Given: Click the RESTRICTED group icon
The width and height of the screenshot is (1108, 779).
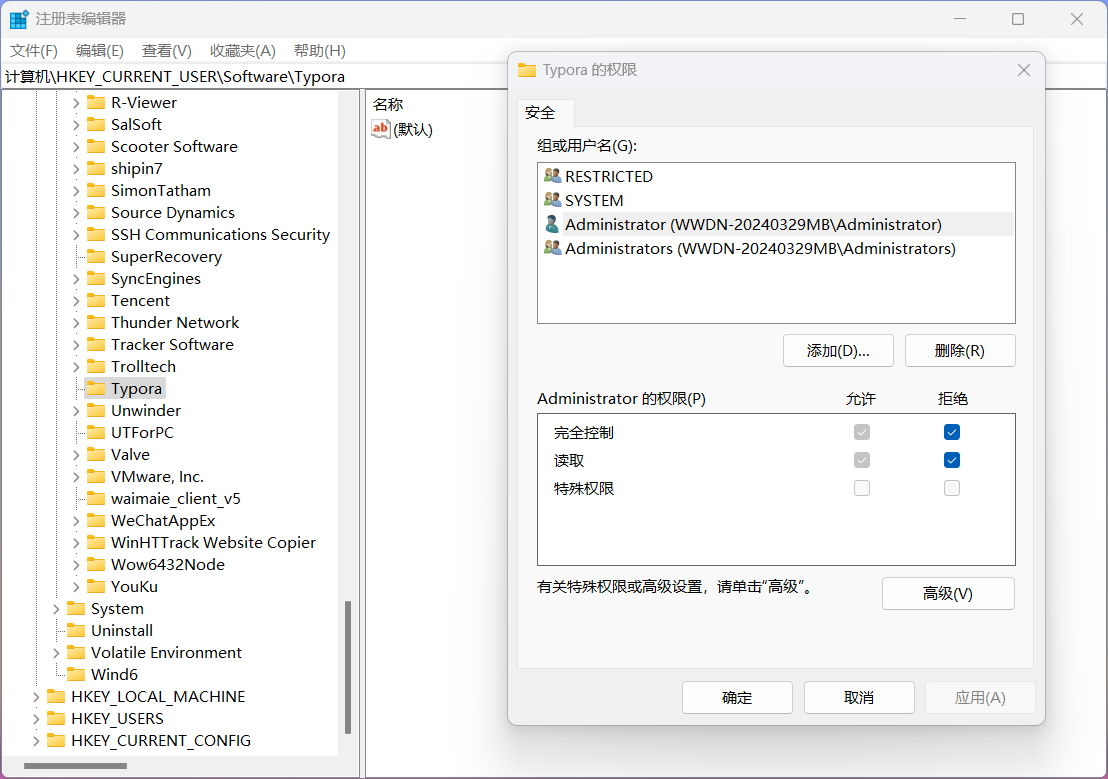Looking at the screenshot, I should tap(552, 176).
